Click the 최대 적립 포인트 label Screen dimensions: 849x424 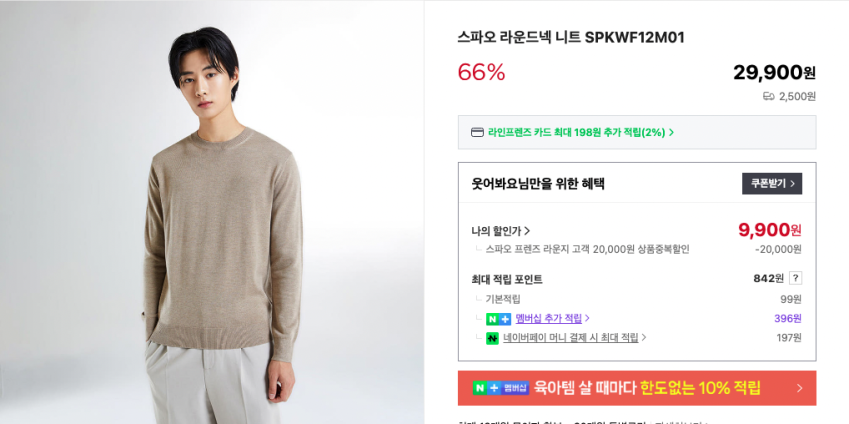[x=507, y=279]
